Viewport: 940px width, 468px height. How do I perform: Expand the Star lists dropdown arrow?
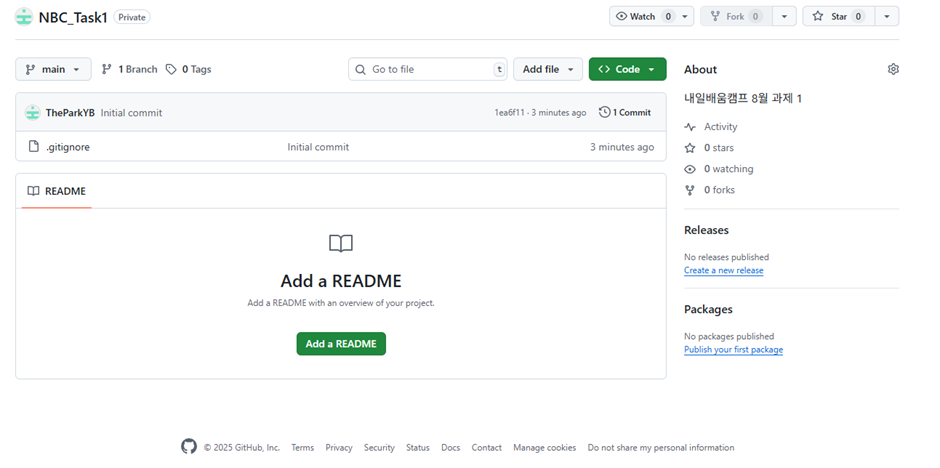coord(887,16)
